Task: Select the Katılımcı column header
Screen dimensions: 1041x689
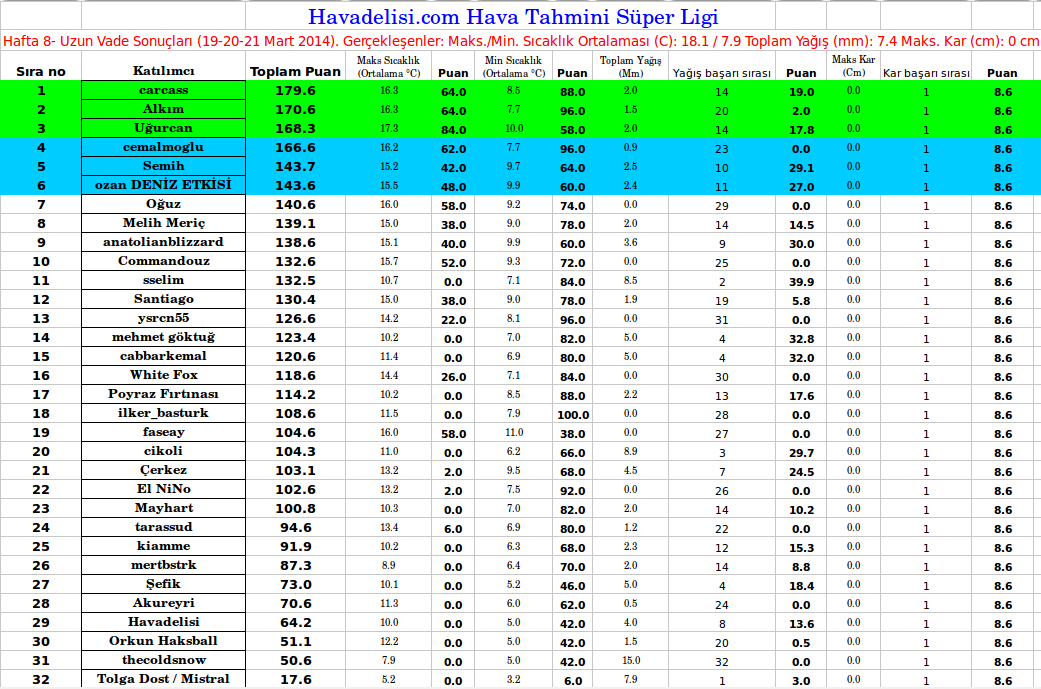Action: (x=163, y=72)
